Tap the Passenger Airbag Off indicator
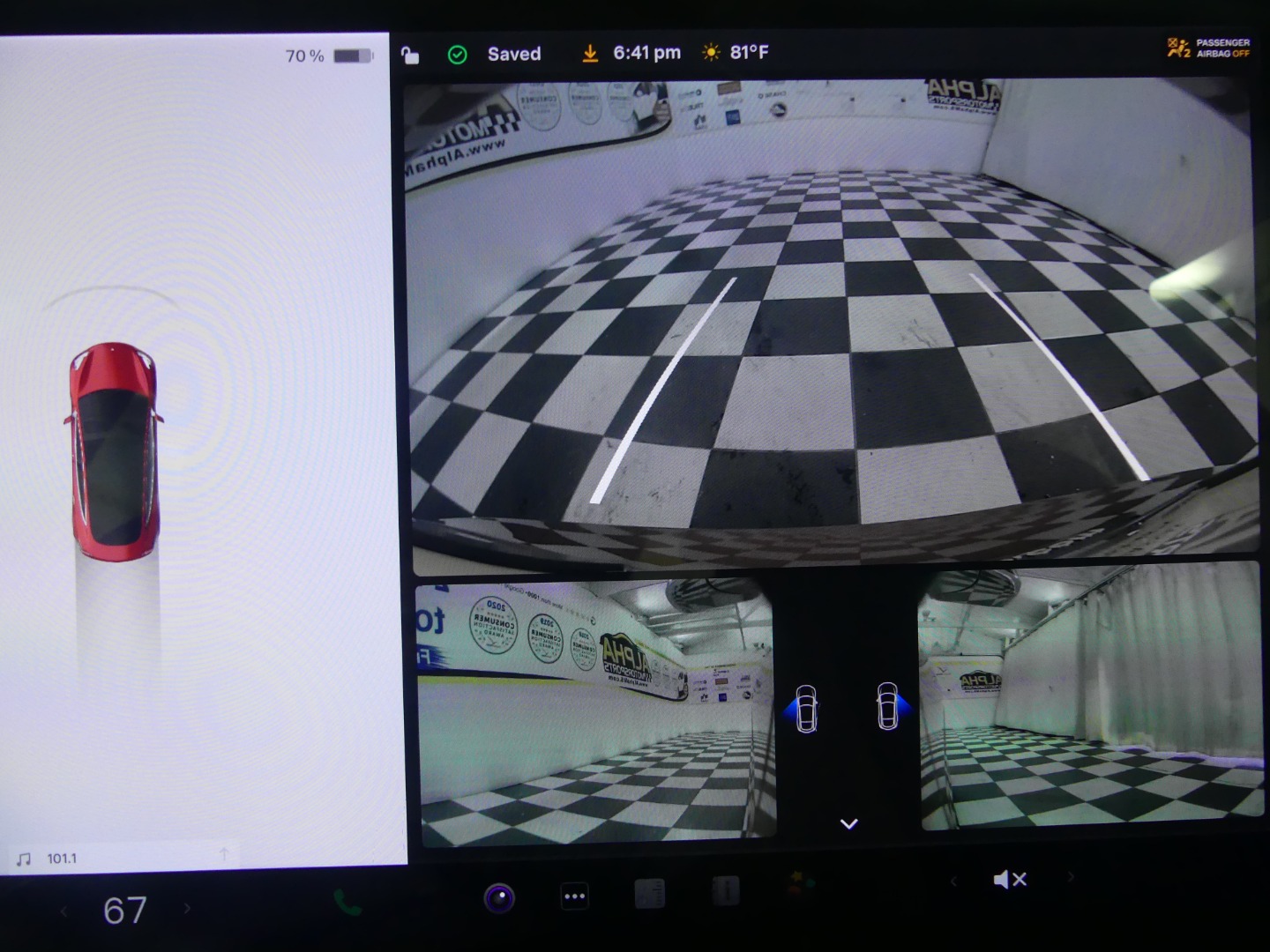1270x952 pixels. point(1208,48)
